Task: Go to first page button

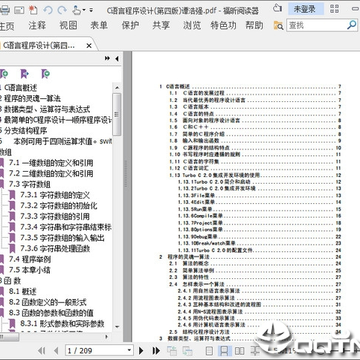Action: 42,351
